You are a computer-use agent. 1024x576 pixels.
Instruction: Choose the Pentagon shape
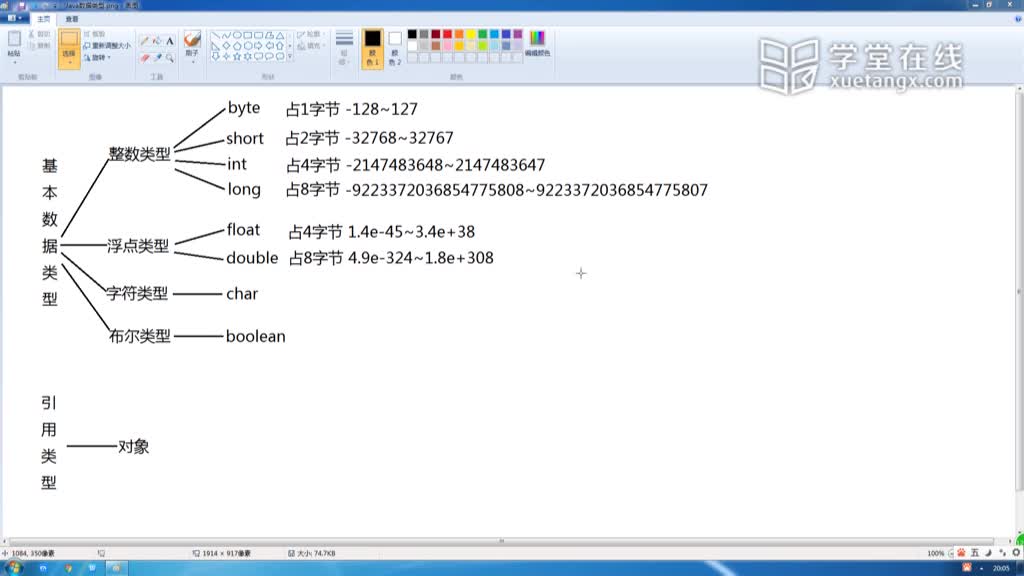pos(237,46)
